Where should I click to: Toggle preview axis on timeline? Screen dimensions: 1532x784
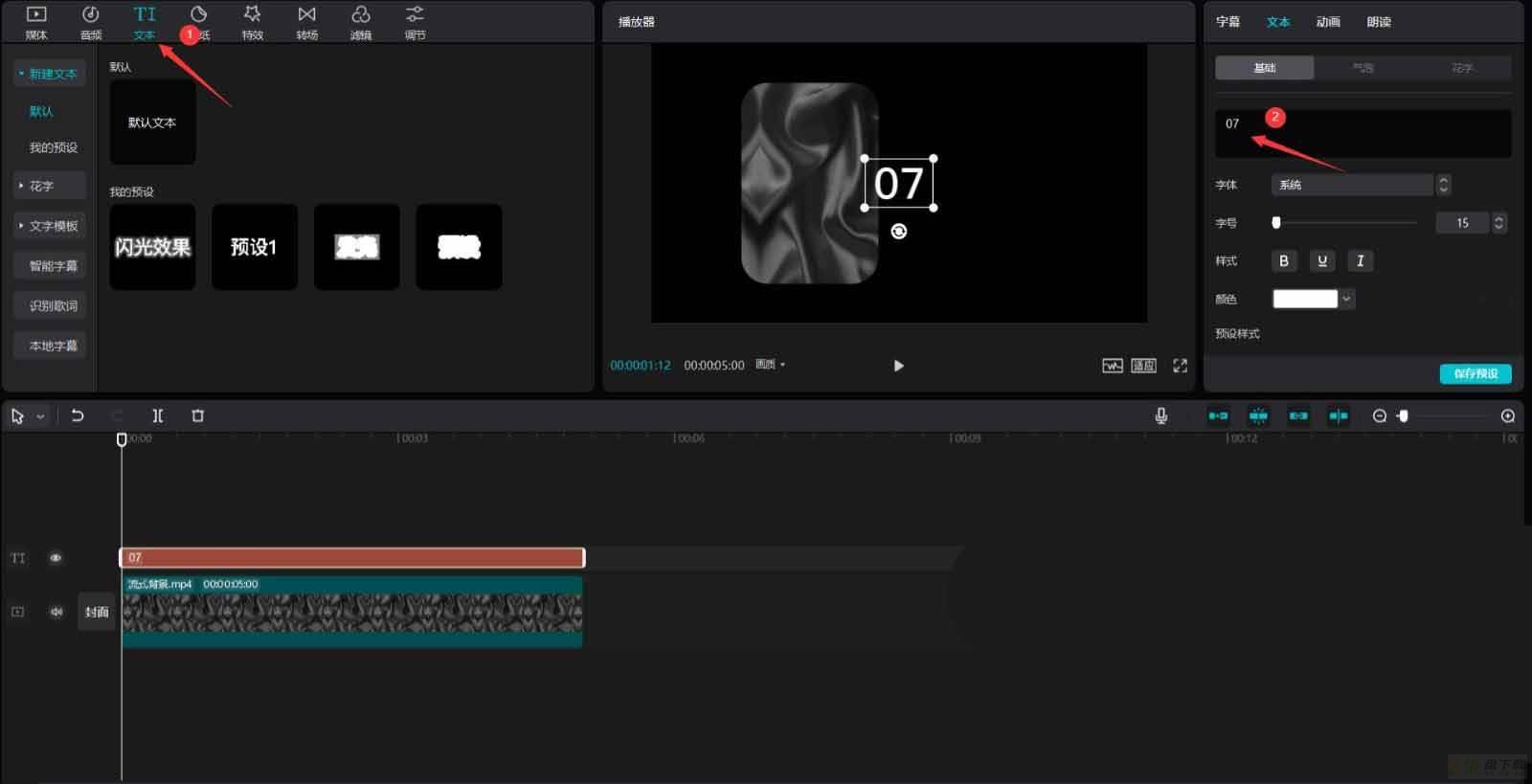point(1339,415)
